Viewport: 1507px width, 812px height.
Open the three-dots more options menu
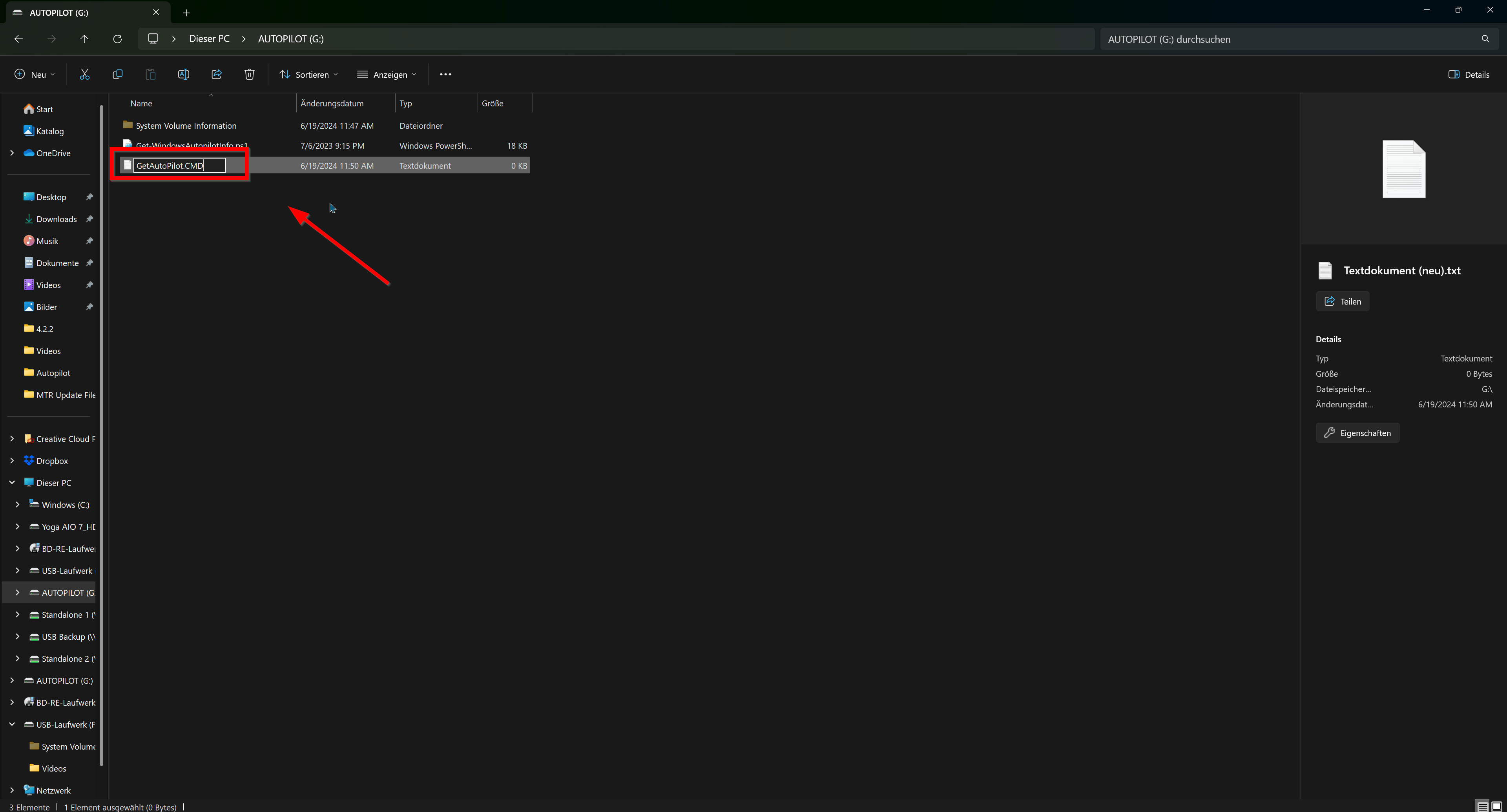445,74
